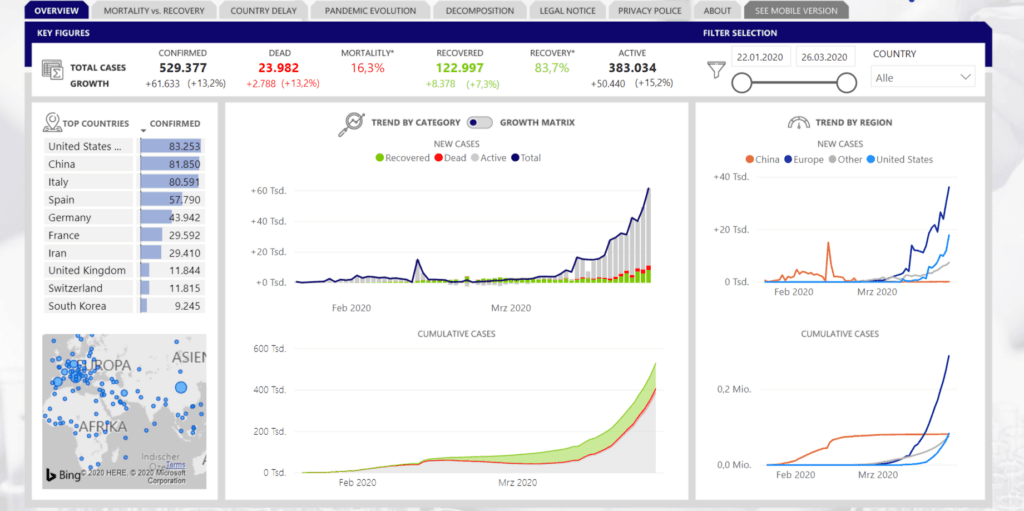
Task: Click the orange China legend marker
Action: pos(749,159)
